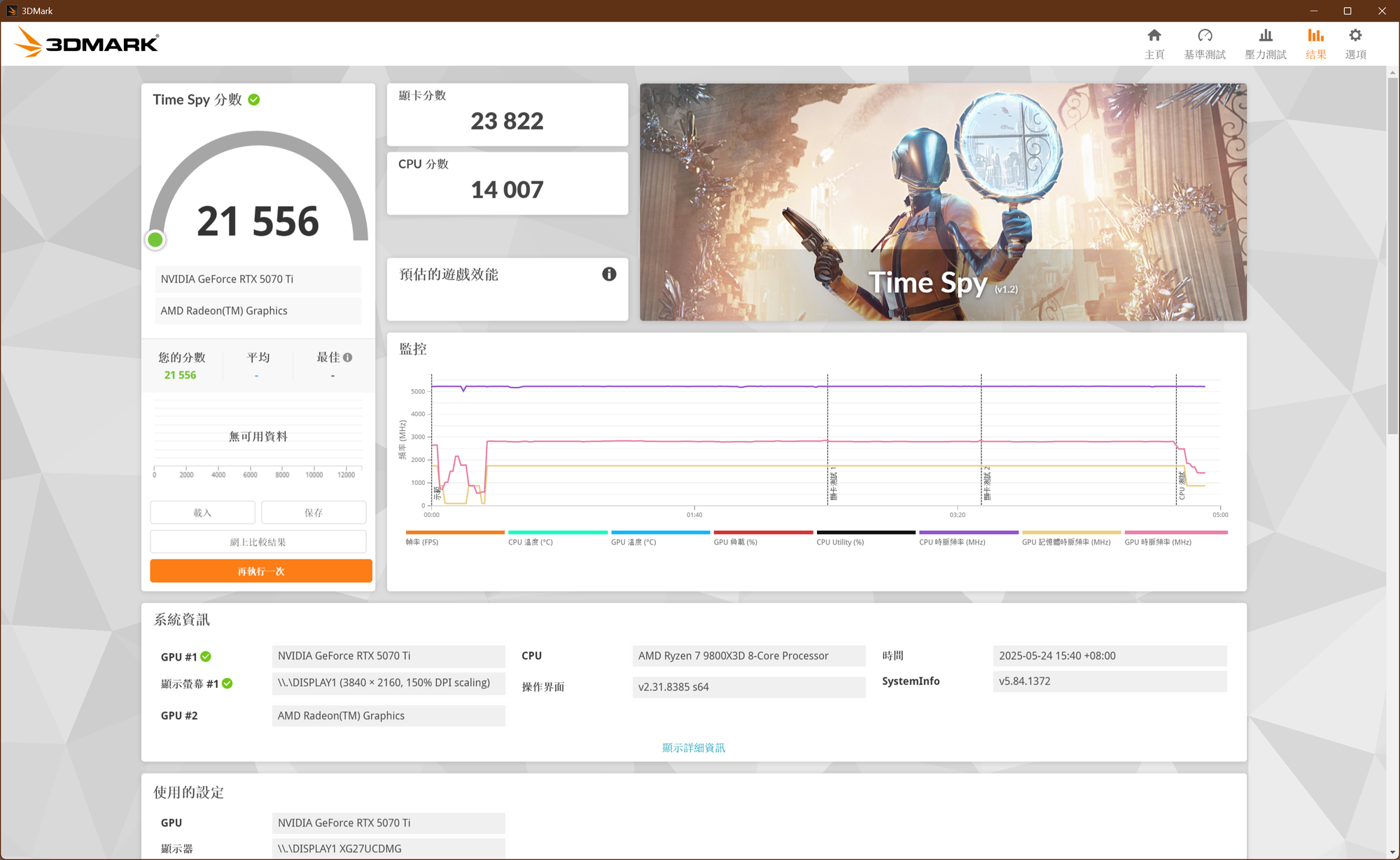Open the 壓力測試 stress test tab
The width and height of the screenshot is (1400, 860).
[x=1266, y=44]
